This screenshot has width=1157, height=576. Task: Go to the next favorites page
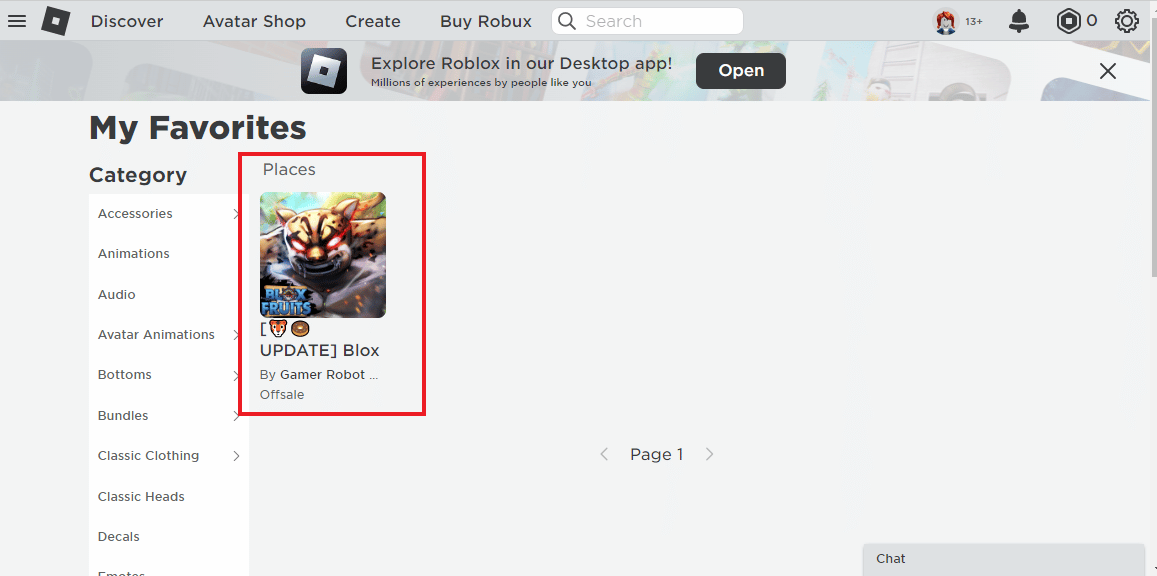(709, 454)
